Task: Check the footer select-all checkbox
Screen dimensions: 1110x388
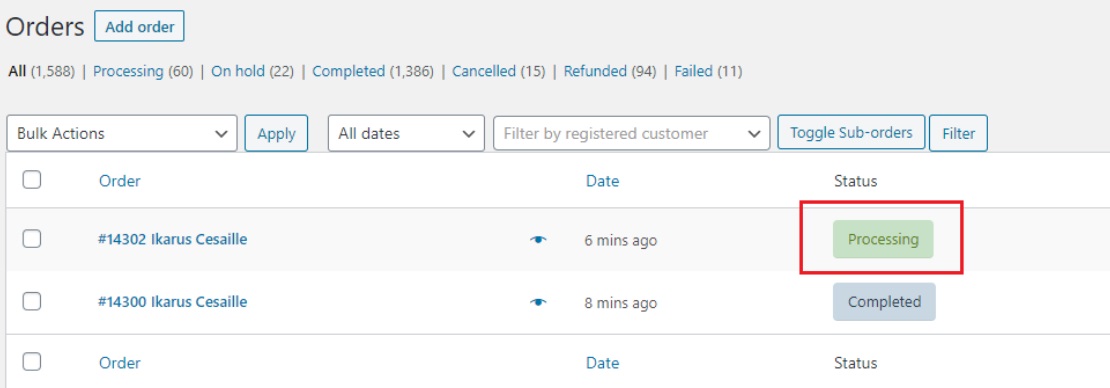Action: point(31,363)
